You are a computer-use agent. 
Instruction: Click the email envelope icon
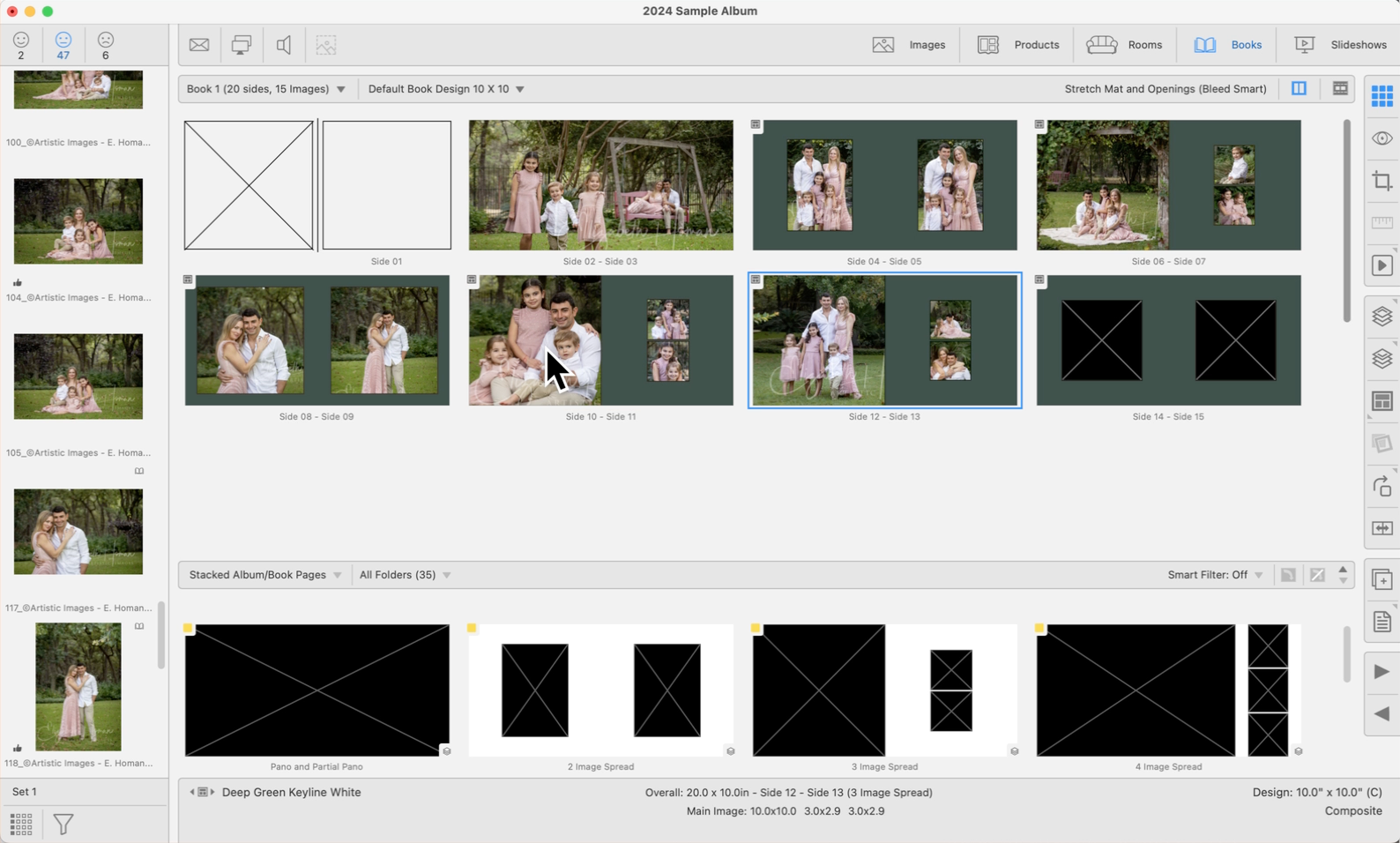tap(199, 45)
